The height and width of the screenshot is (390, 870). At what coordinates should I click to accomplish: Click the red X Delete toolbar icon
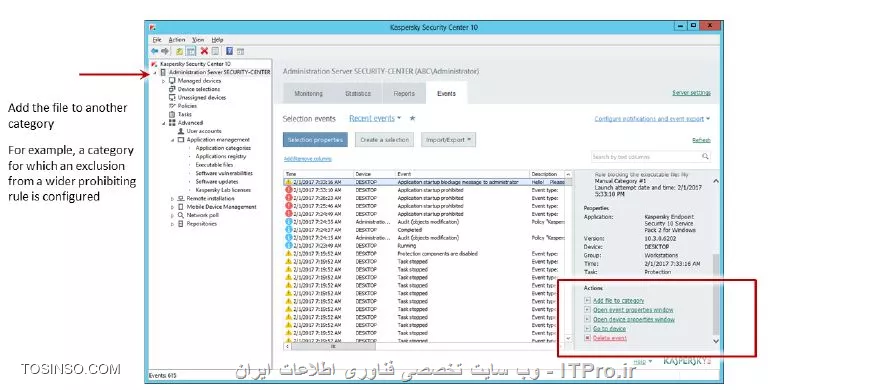[204, 51]
